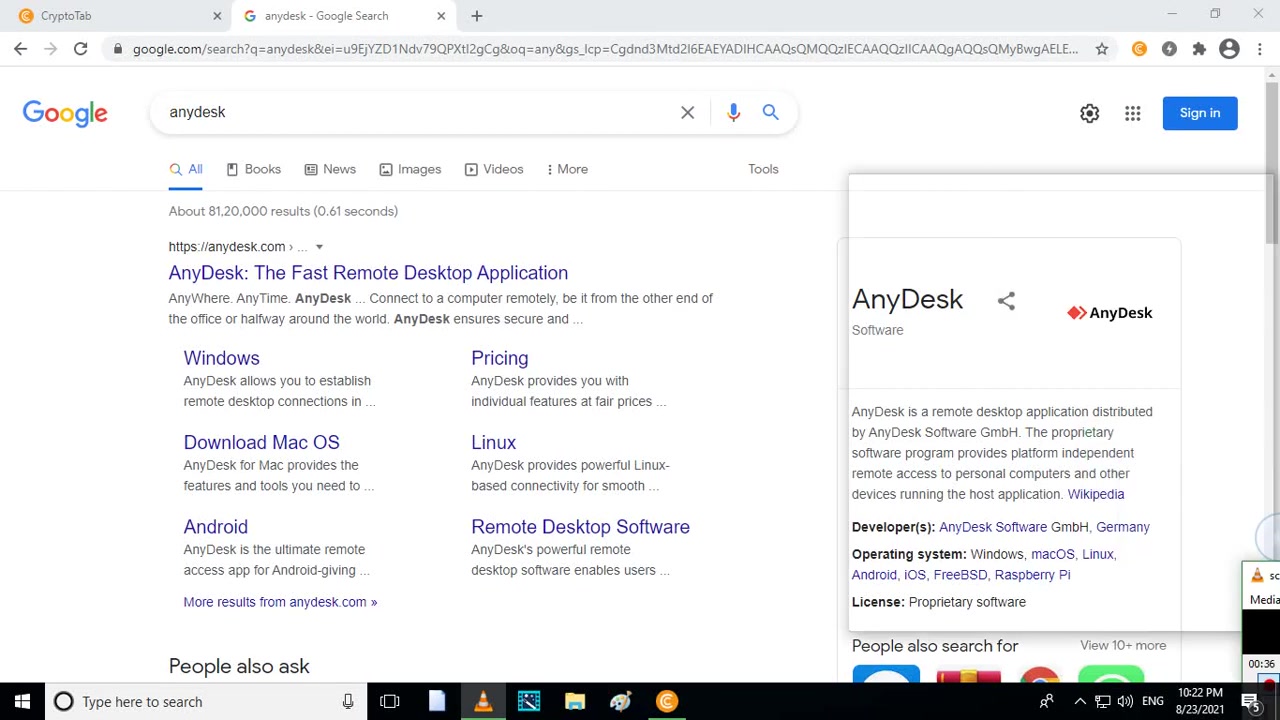Reload the page

[x=80, y=49]
